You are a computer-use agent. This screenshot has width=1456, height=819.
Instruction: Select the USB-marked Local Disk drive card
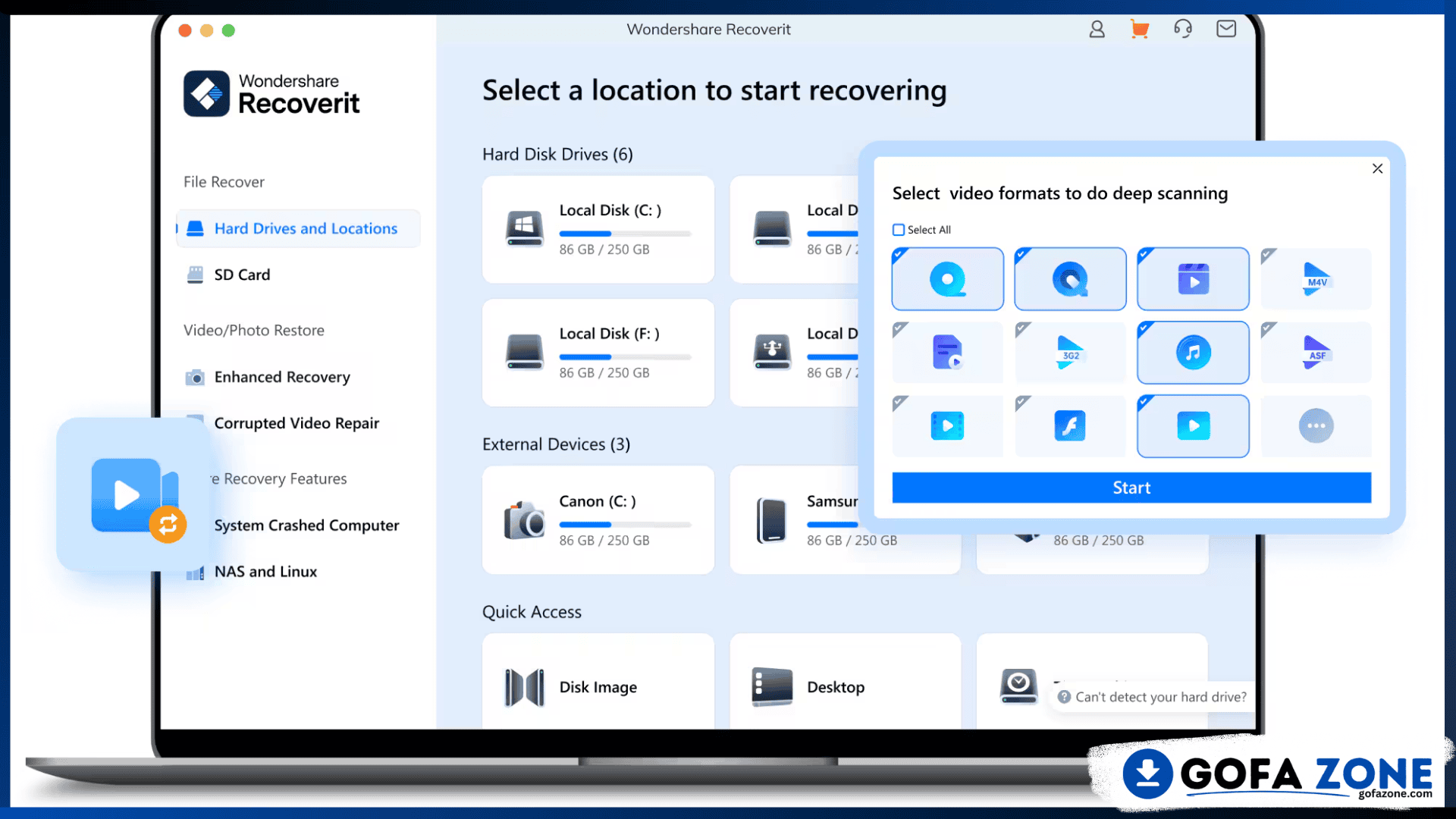click(795, 353)
